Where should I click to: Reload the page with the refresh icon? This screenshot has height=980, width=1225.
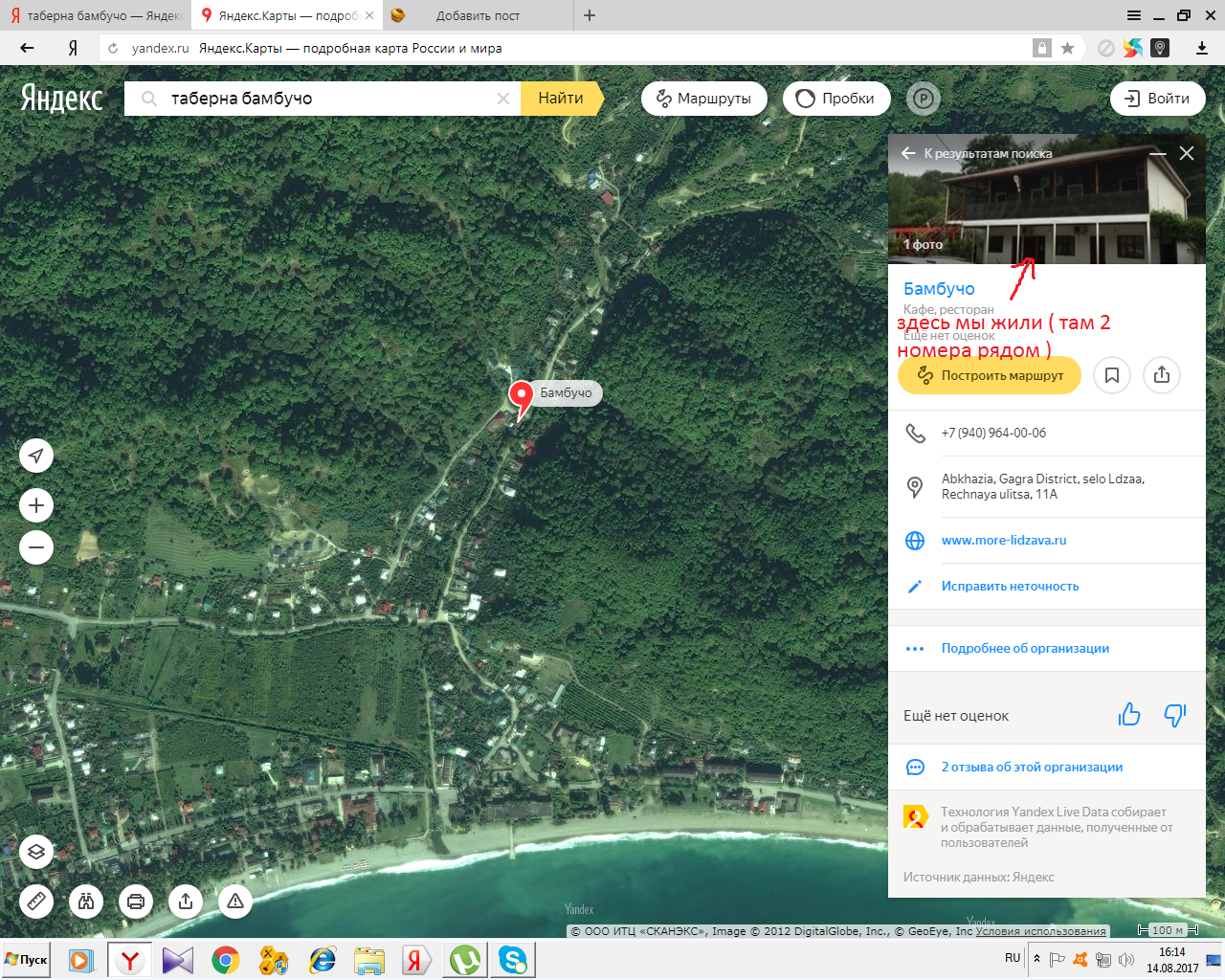[x=113, y=48]
